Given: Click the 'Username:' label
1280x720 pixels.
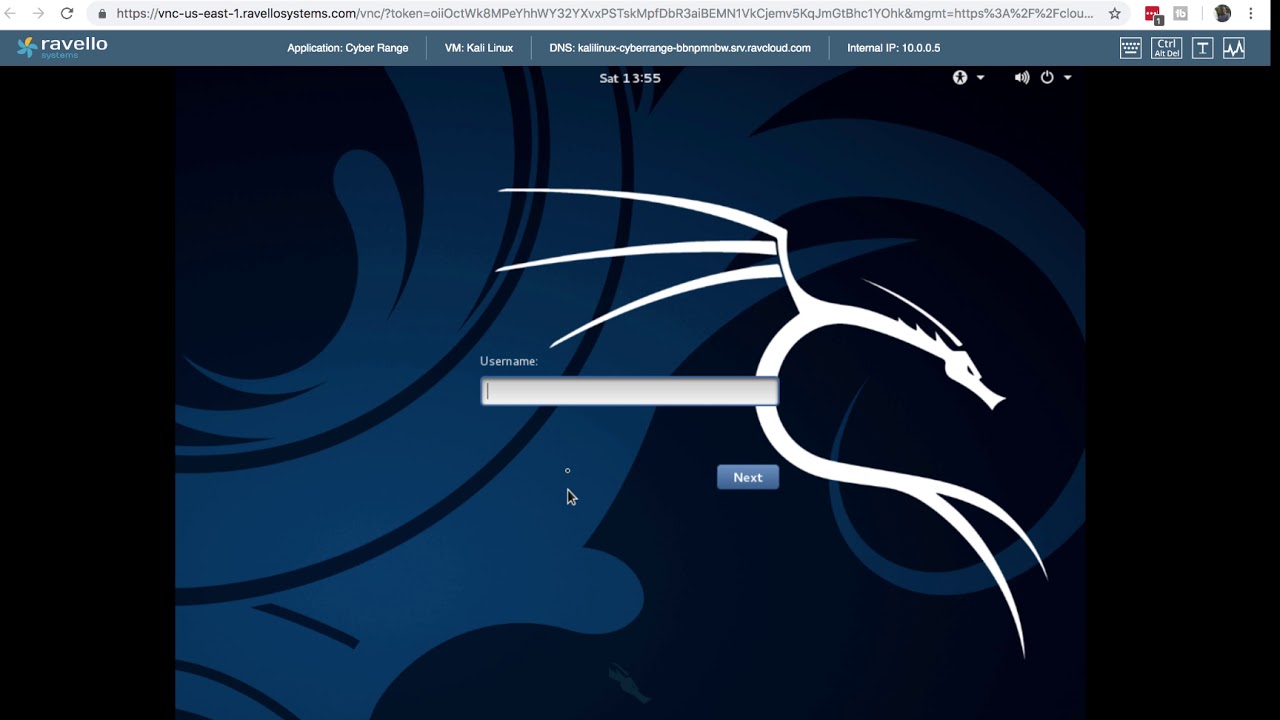Looking at the screenshot, I should click(x=509, y=361).
